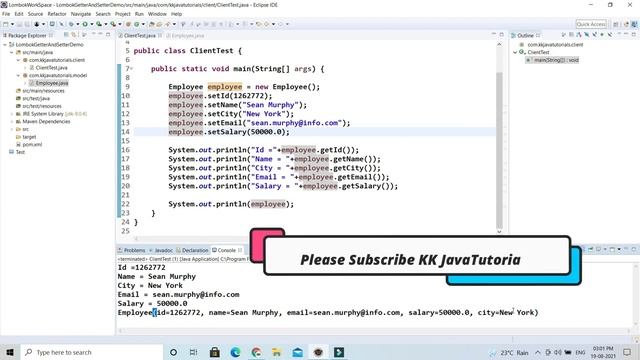Viewport: 640px width, 360px height.
Task: Click the External Tools run icon
Action: point(113,24)
